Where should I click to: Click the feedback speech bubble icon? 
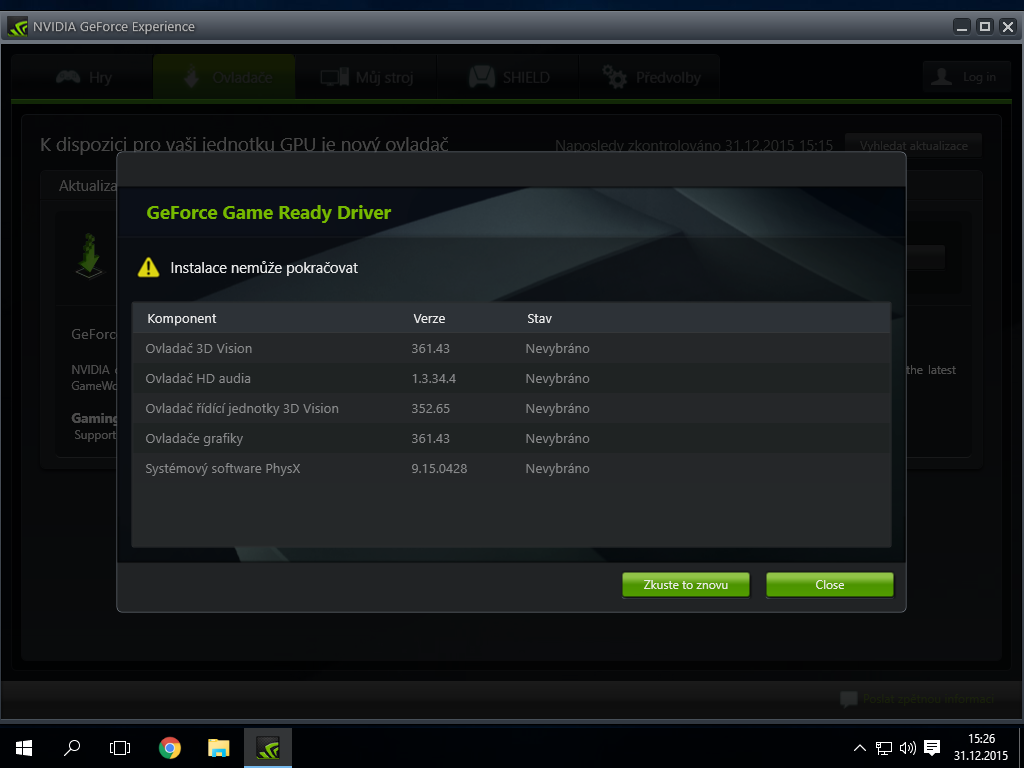click(848, 699)
